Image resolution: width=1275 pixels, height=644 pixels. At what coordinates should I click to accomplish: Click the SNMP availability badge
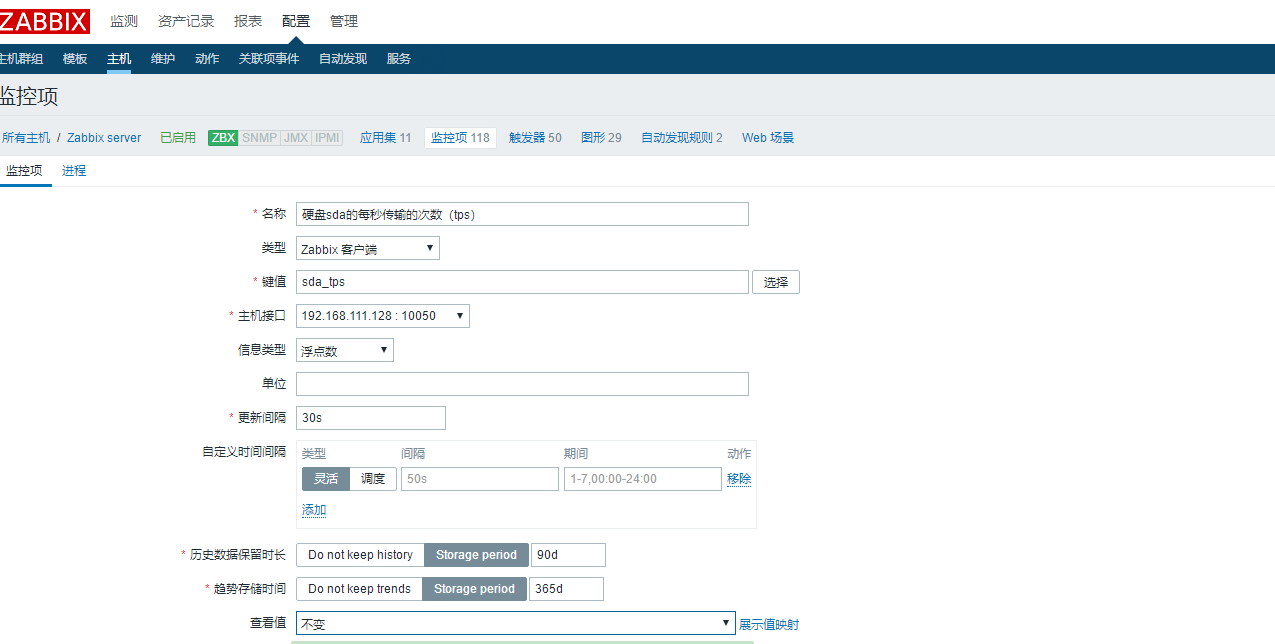click(259, 138)
